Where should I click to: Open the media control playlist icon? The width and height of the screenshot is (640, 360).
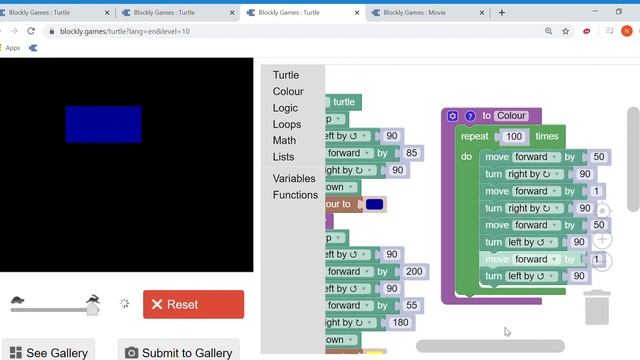coord(609,31)
